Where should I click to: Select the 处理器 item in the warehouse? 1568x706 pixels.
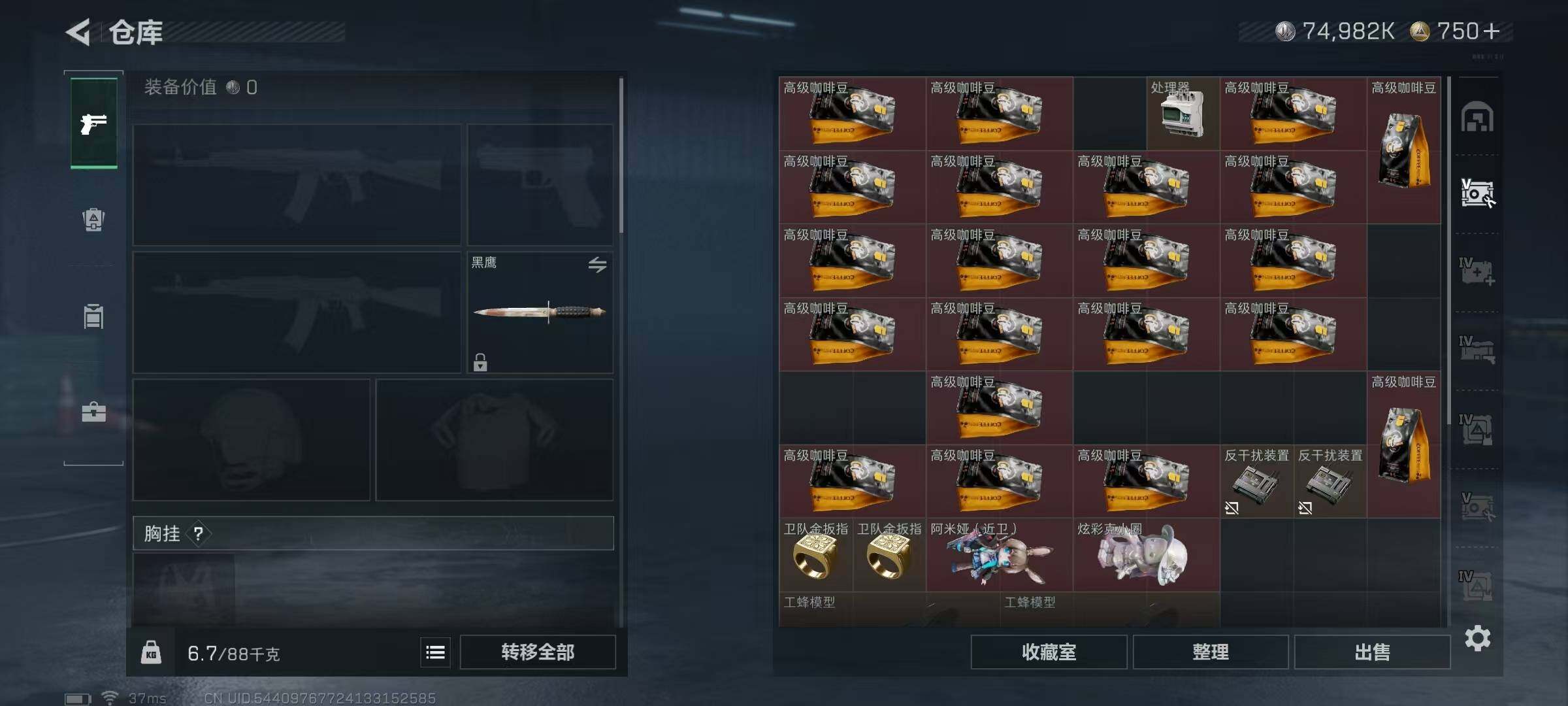coord(1183,114)
